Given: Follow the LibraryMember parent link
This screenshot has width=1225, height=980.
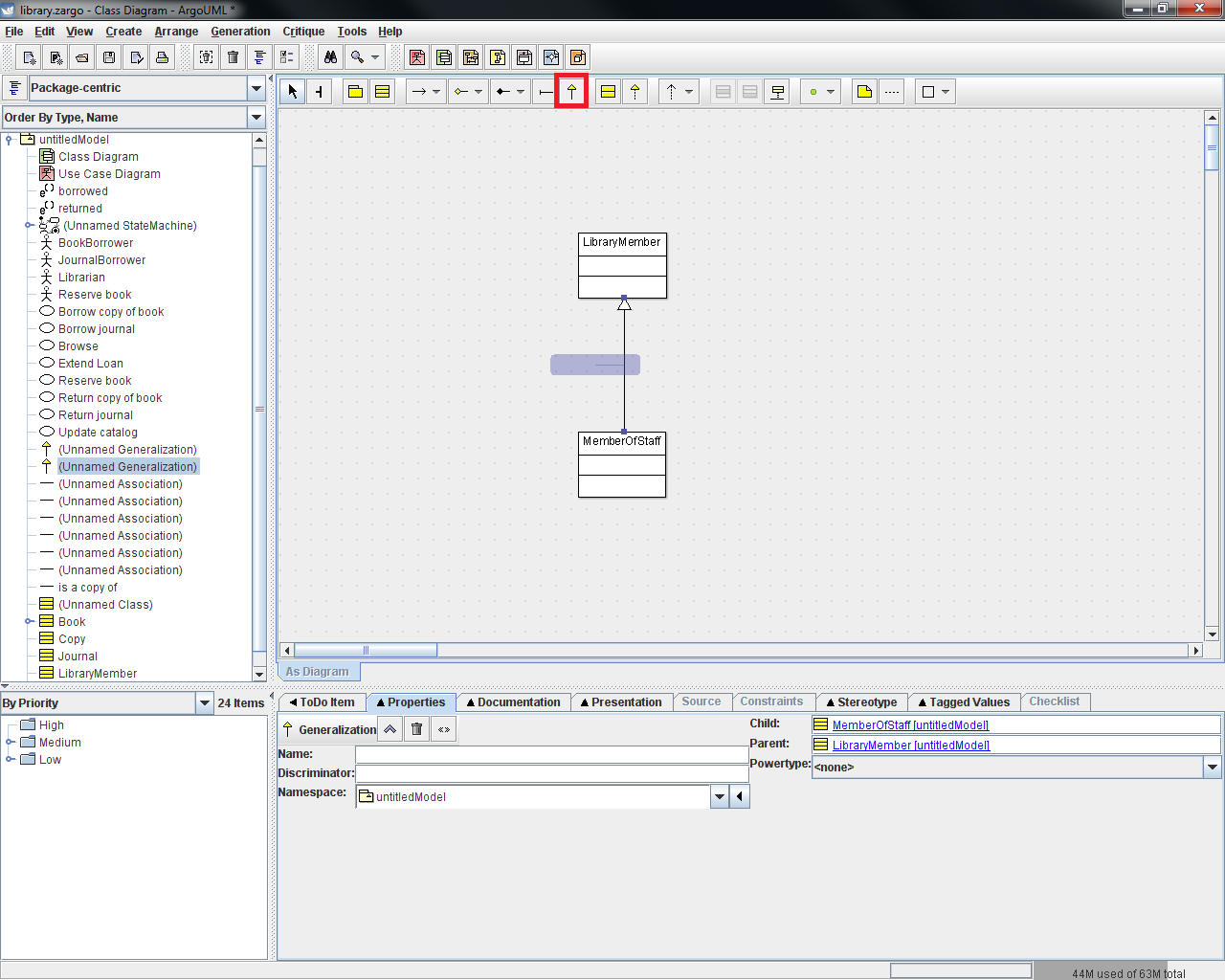Looking at the screenshot, I should [x=910, y=746].
